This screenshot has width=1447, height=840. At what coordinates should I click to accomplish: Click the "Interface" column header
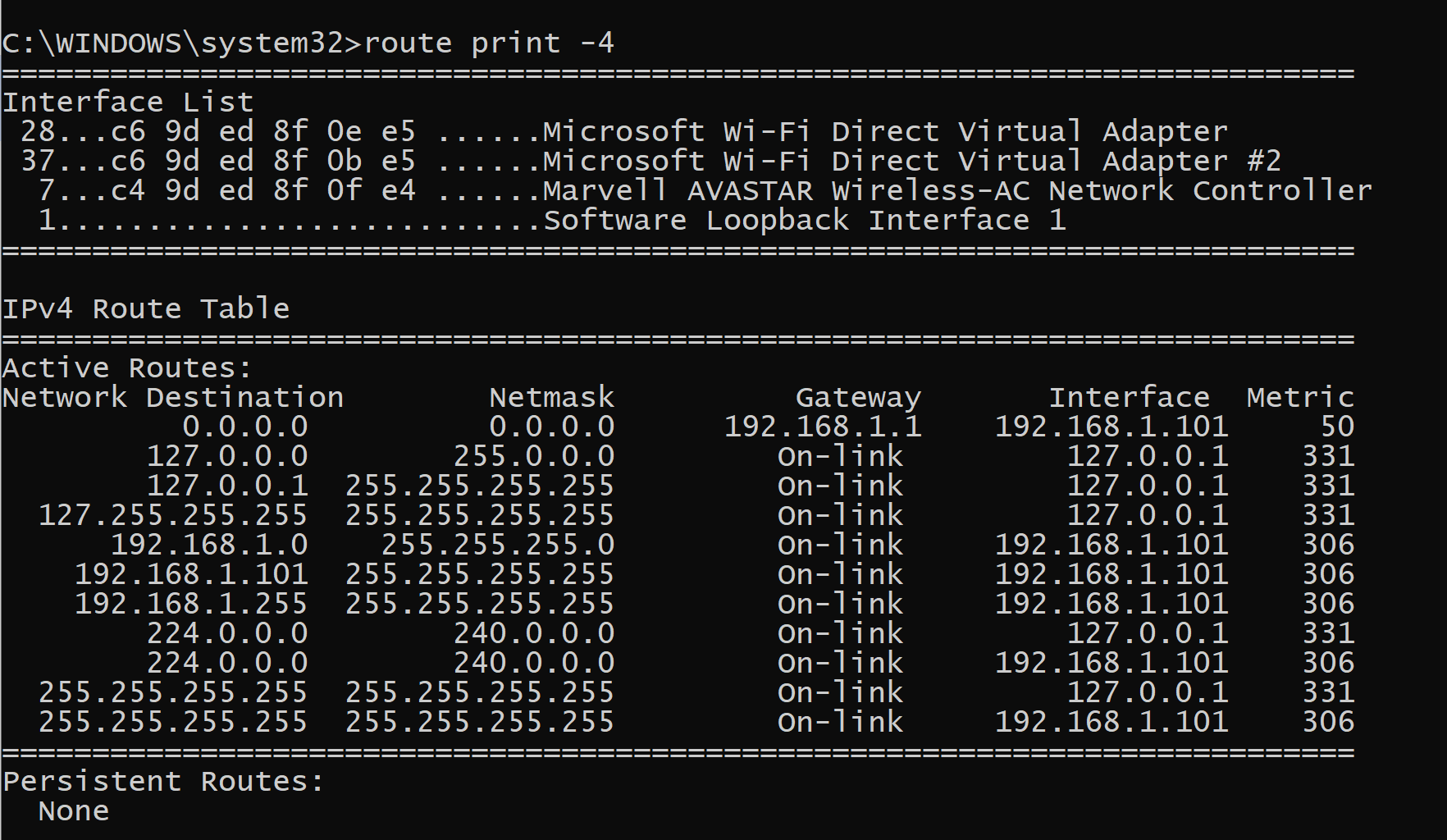(1130, 398)
